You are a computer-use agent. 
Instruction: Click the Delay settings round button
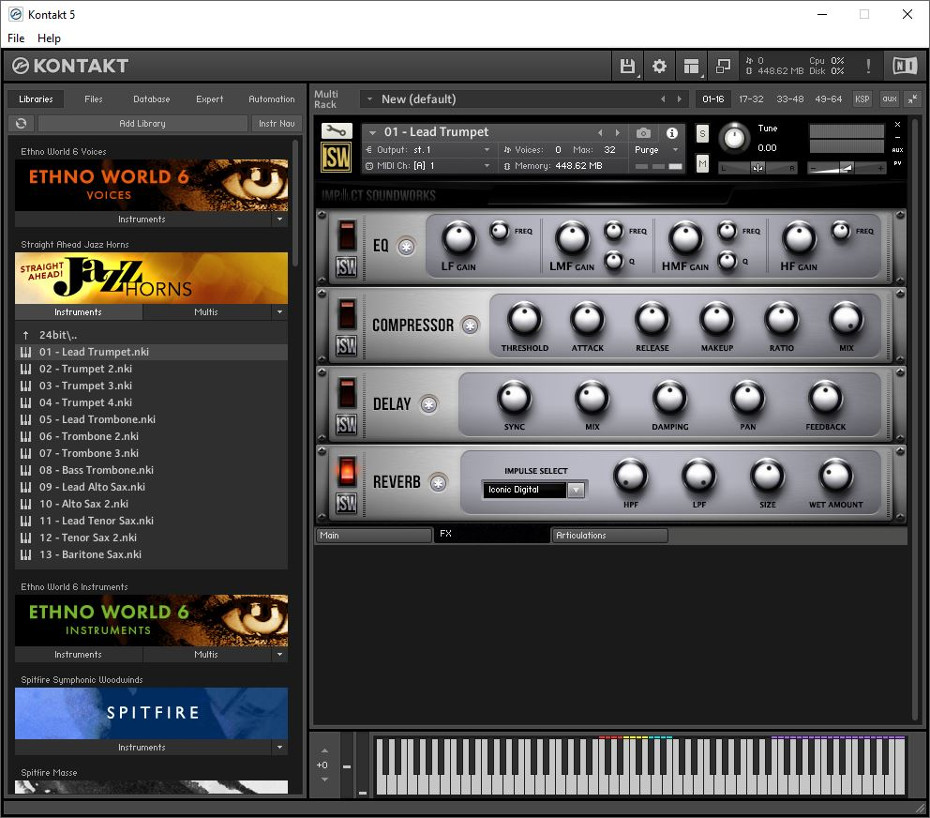(x=429, y=405)
